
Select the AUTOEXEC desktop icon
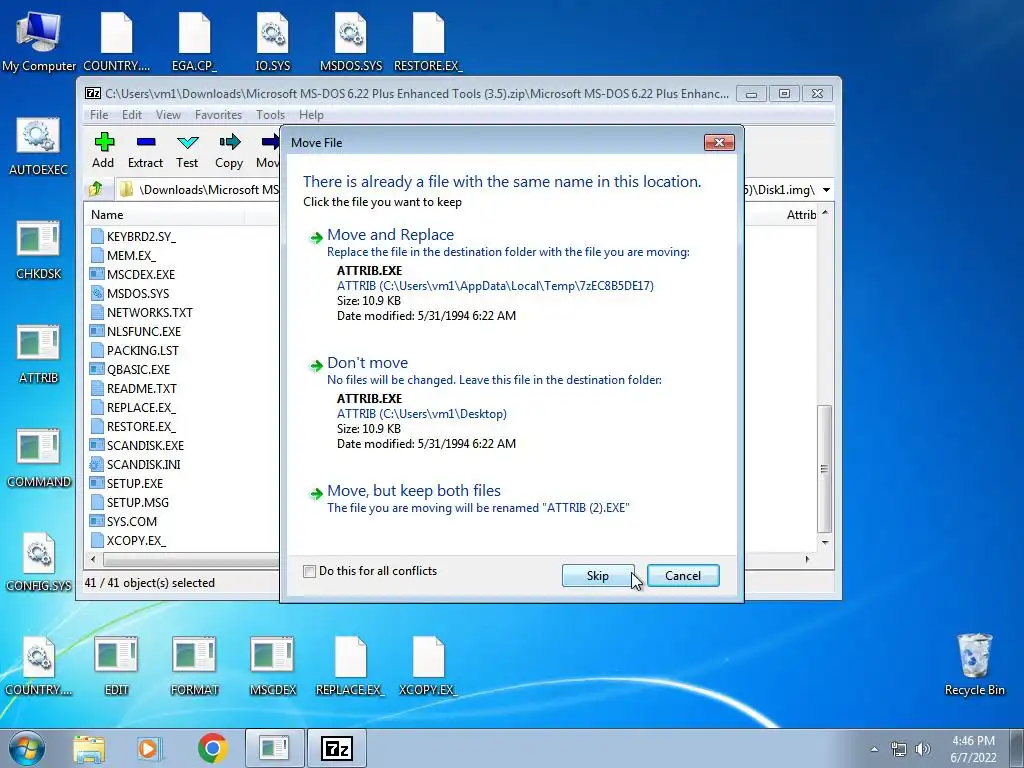39,146
